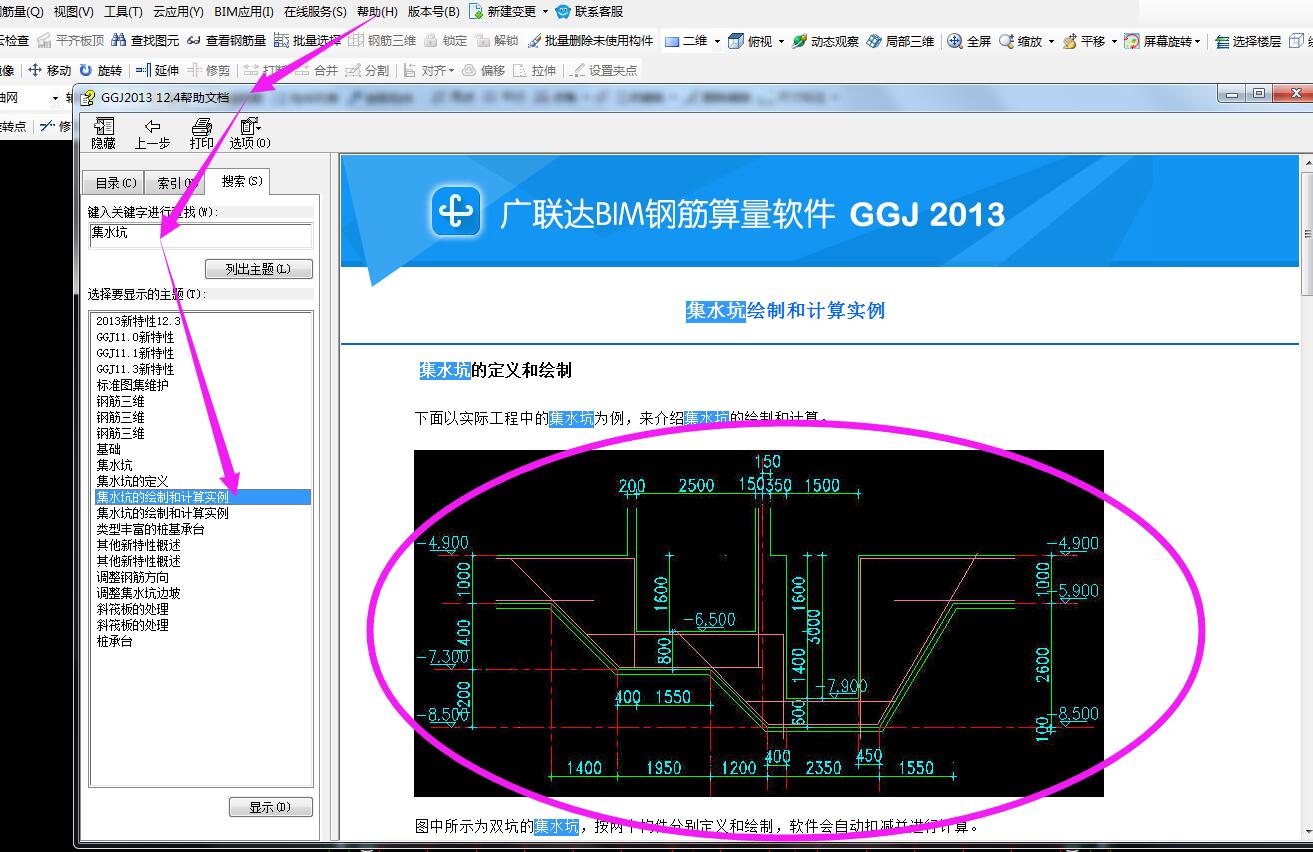The width and height of the screenshot is (1313, 852).
Task: Click the 二维 2D view button
Action: coord(686,41)
